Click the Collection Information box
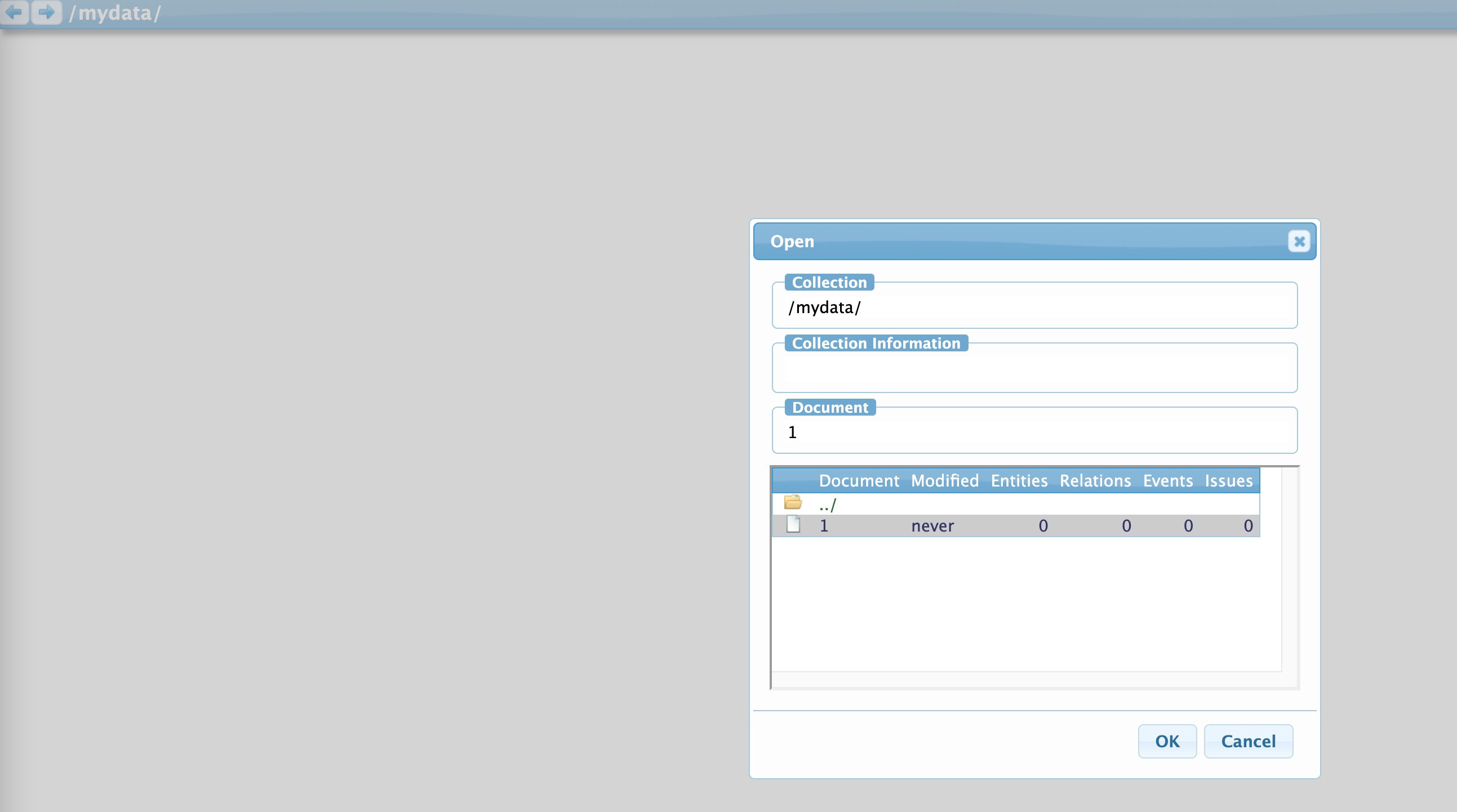1457x812 pixels. click(1034, 371)
